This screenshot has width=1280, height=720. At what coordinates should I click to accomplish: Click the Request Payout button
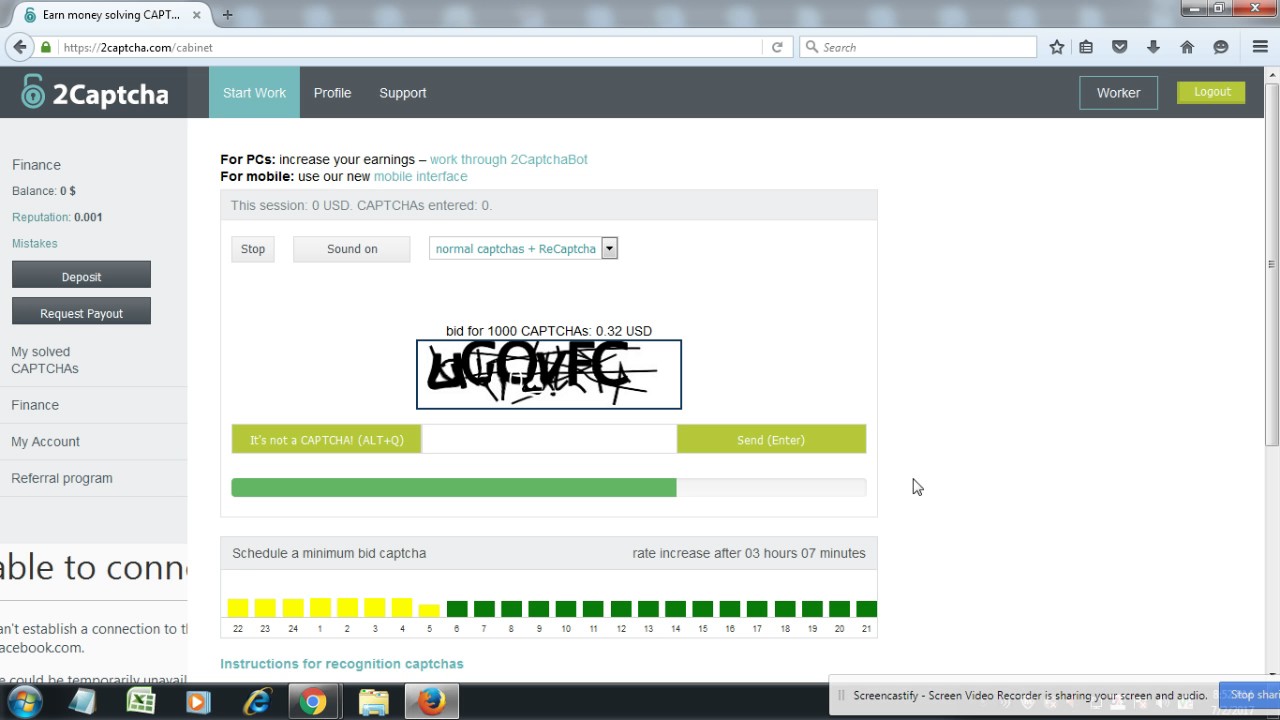pos(81,311)
